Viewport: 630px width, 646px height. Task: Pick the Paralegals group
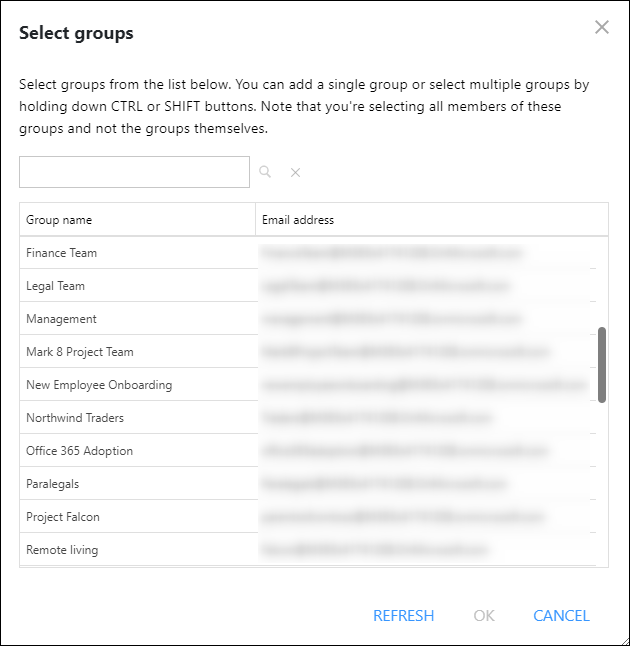point(307,483)
